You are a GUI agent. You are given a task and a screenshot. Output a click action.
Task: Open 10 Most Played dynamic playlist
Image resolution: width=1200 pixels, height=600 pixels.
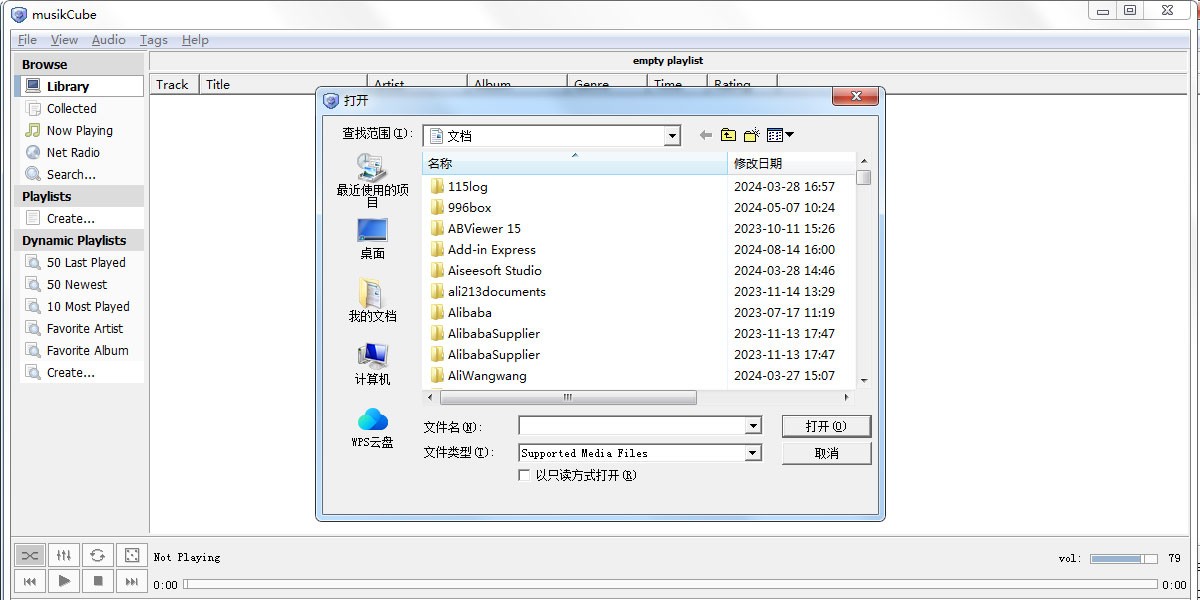81,307
